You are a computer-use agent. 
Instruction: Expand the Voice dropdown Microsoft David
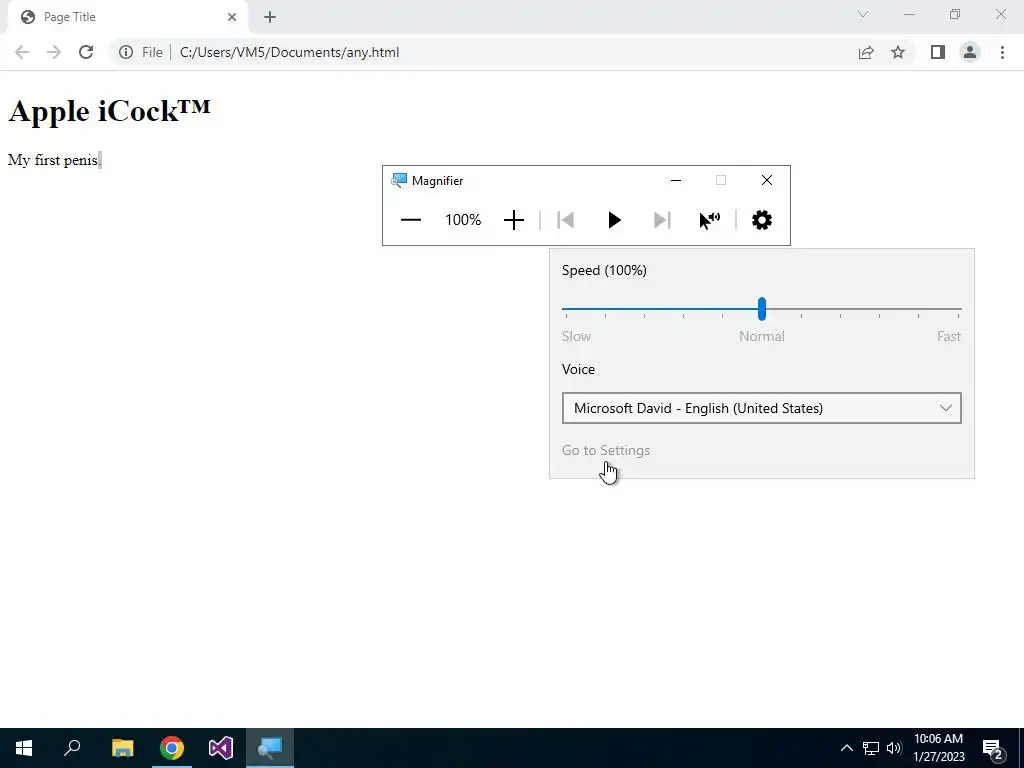761,408
